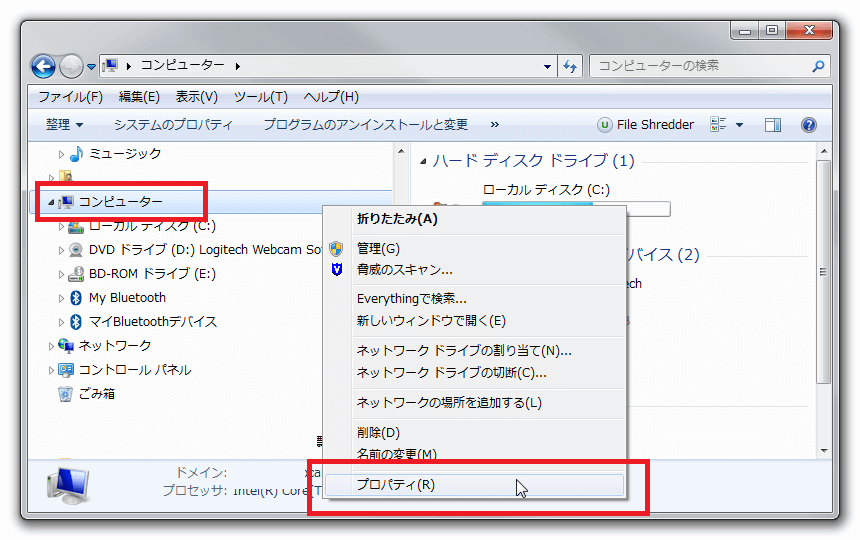Select the BD-ROM ドライブ (E:) drive

[152, 274]
